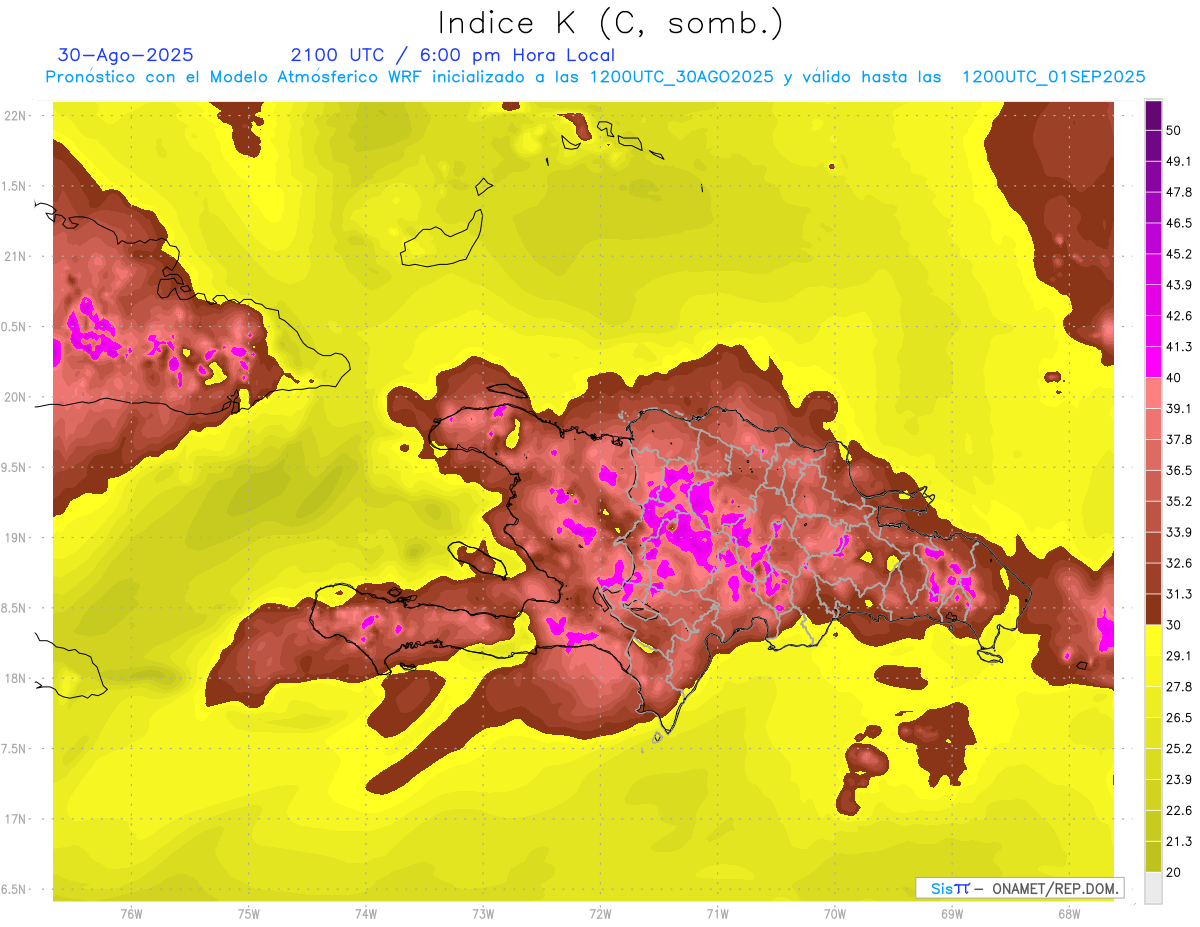Image resolution: width=1200 pixels, height=927 pixels.
Task: Click colorbar value "22.6"
Action: coord(1178,811)
